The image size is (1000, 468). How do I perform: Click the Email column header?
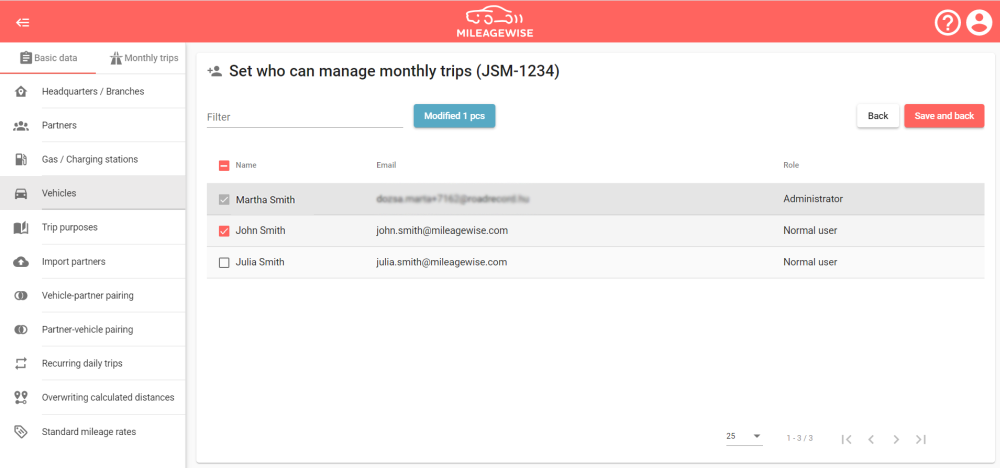[386, 165]
